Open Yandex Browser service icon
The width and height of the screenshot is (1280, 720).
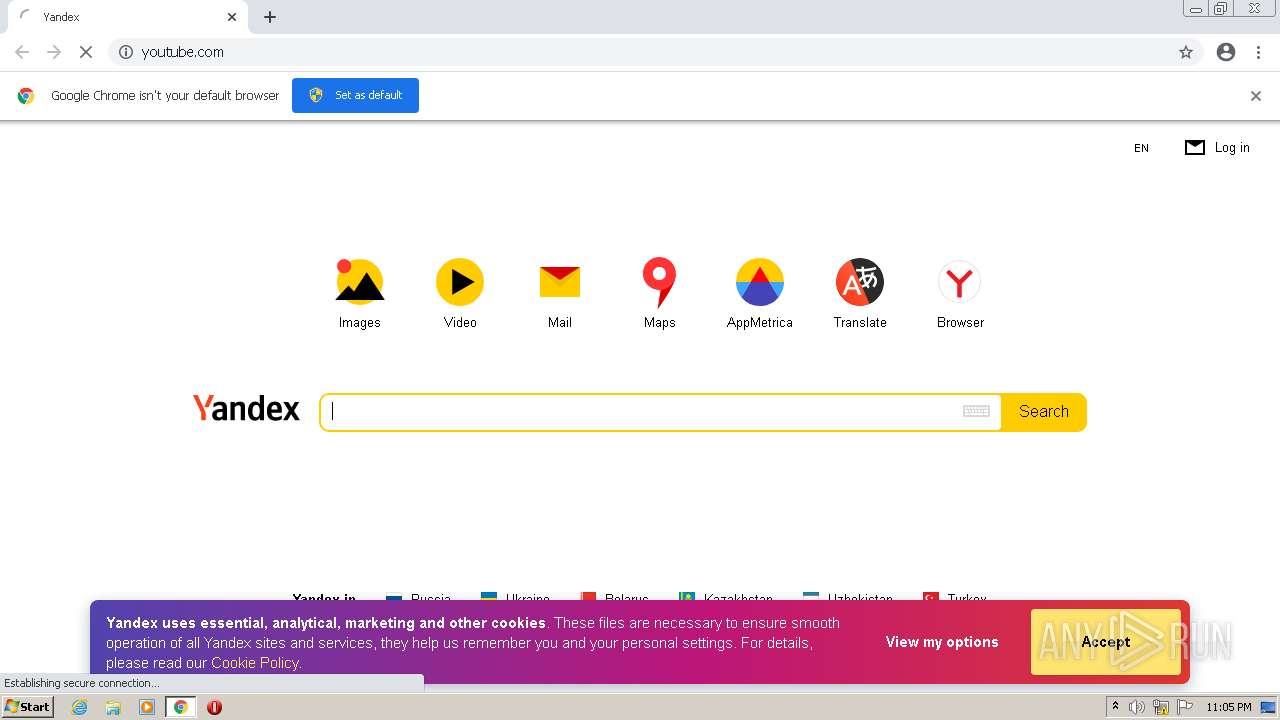pyautogui.click(x=960, y=282)
